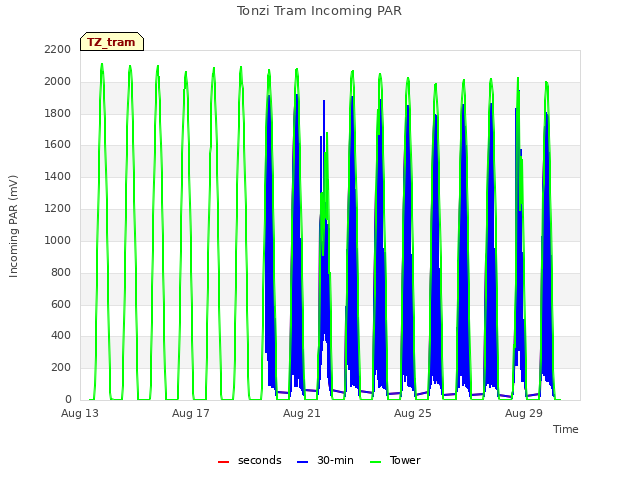
Task: Click the 1200 y-axis tick label
Action: [x=58, y=208]
